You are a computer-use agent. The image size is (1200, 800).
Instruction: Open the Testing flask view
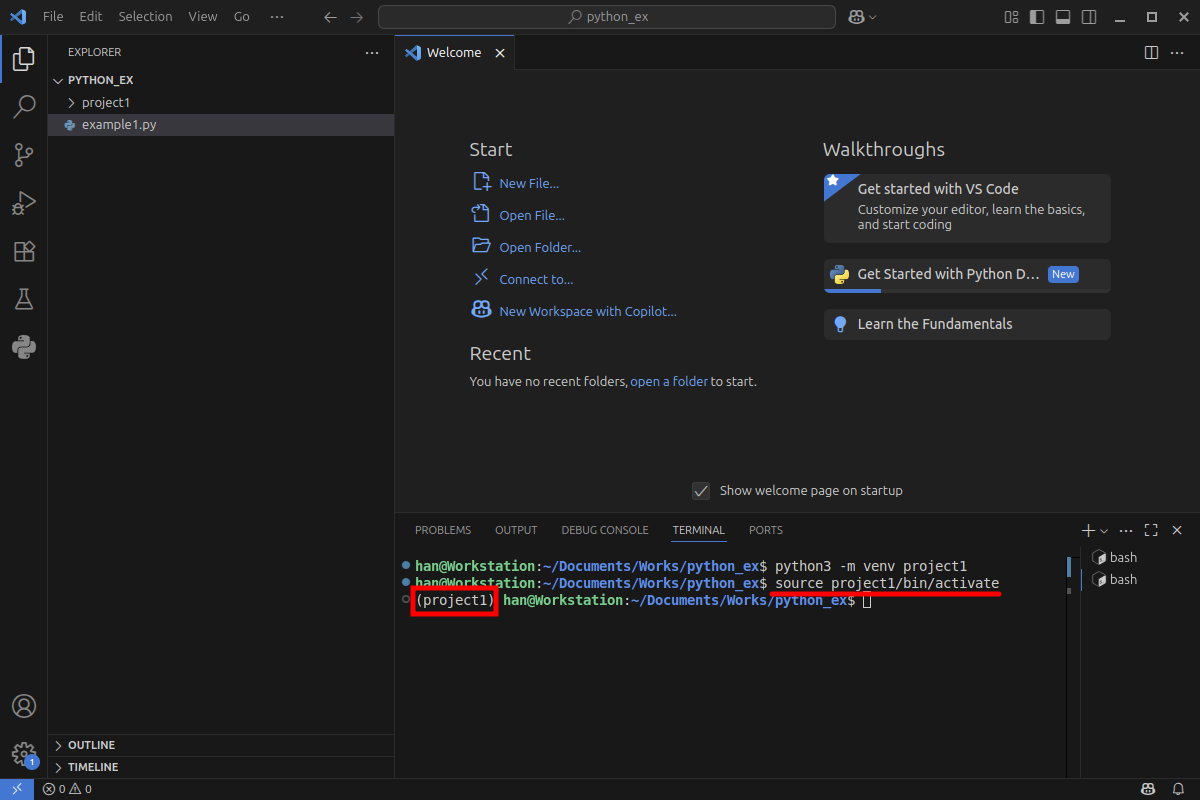(24, 299)
